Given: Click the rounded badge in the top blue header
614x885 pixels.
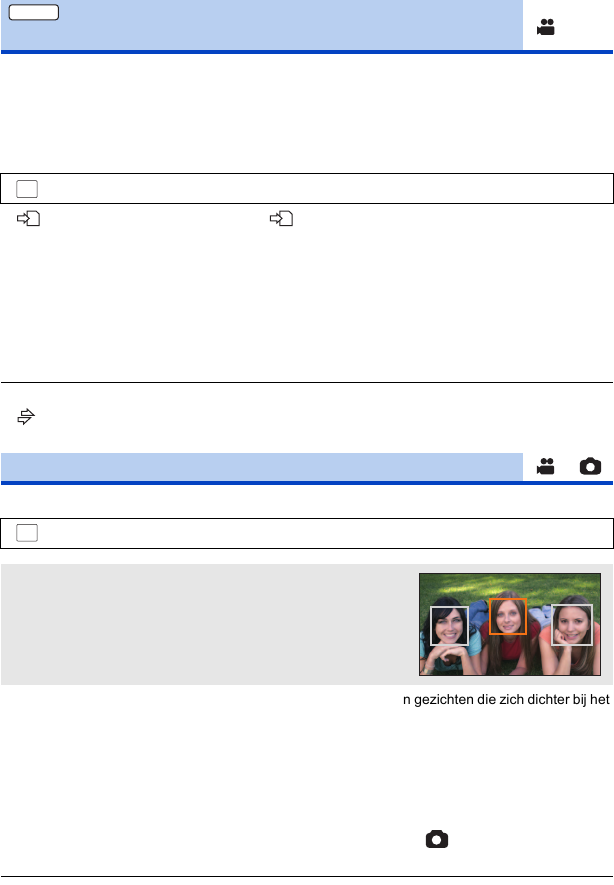Looking at the screenshot, I should [x=34, y=12].
